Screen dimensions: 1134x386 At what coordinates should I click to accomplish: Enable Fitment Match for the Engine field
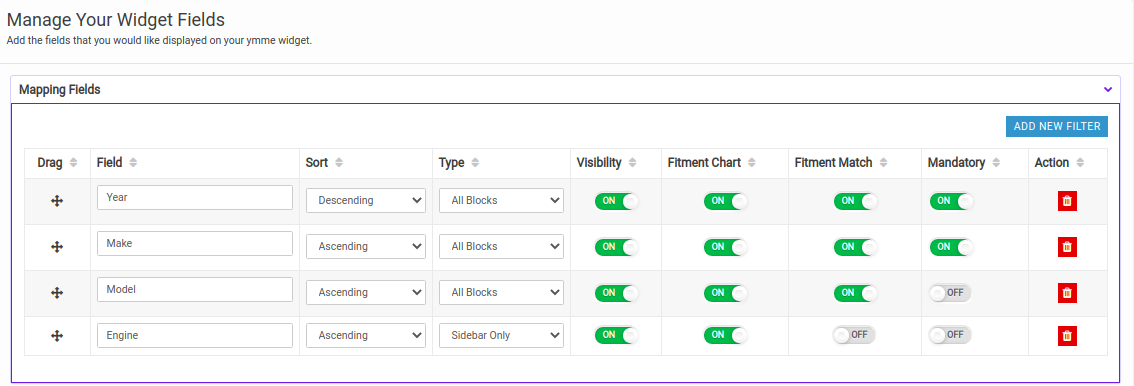point(853,335)
